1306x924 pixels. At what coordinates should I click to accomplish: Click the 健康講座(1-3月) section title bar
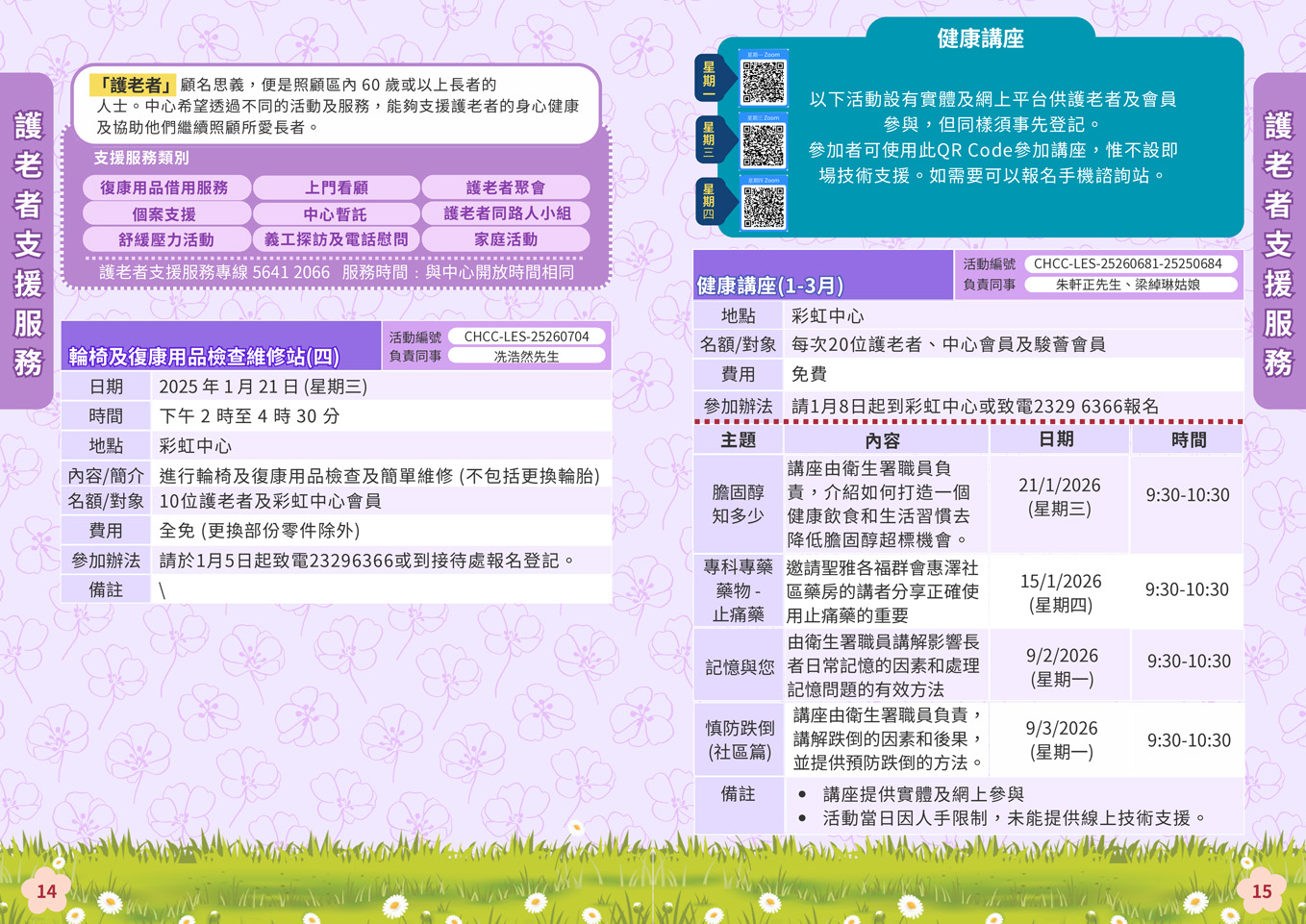822,278
